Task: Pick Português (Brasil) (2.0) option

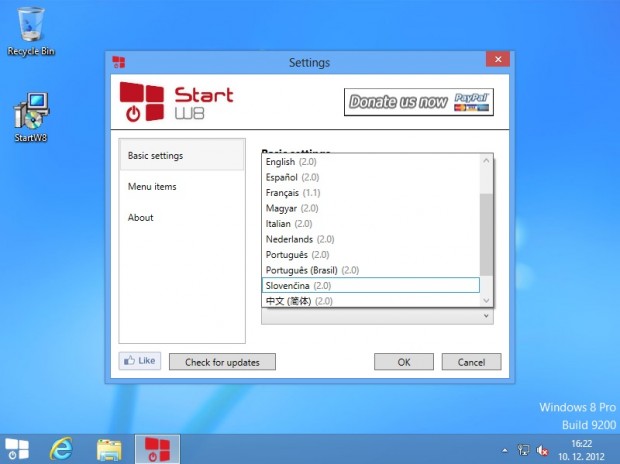Action: coord(371,270)
